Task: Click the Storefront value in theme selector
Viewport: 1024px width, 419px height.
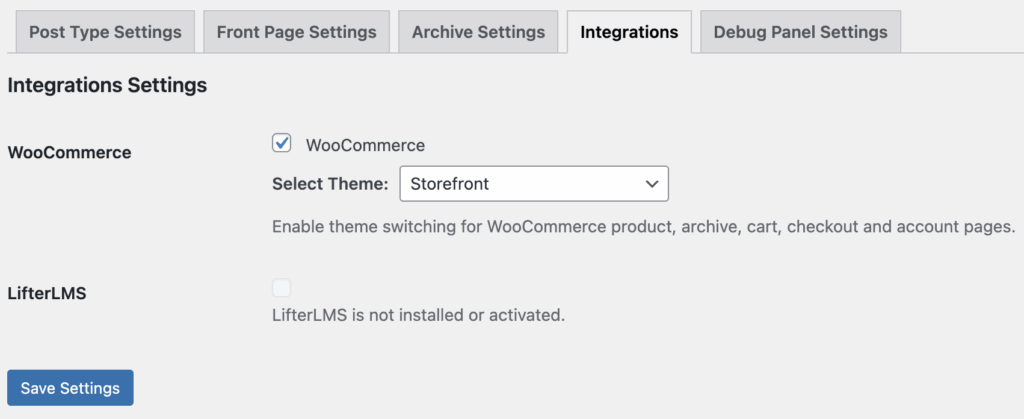Action: pos(450,184)
